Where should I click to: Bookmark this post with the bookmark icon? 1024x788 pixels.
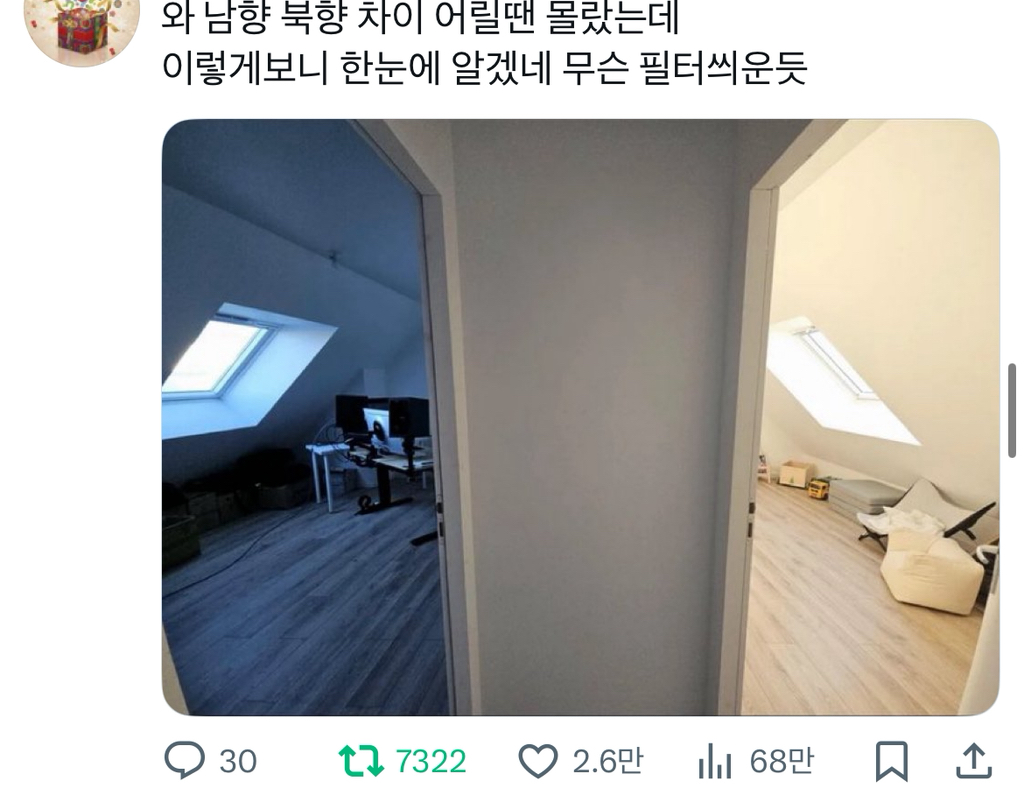tap(891, 761)
